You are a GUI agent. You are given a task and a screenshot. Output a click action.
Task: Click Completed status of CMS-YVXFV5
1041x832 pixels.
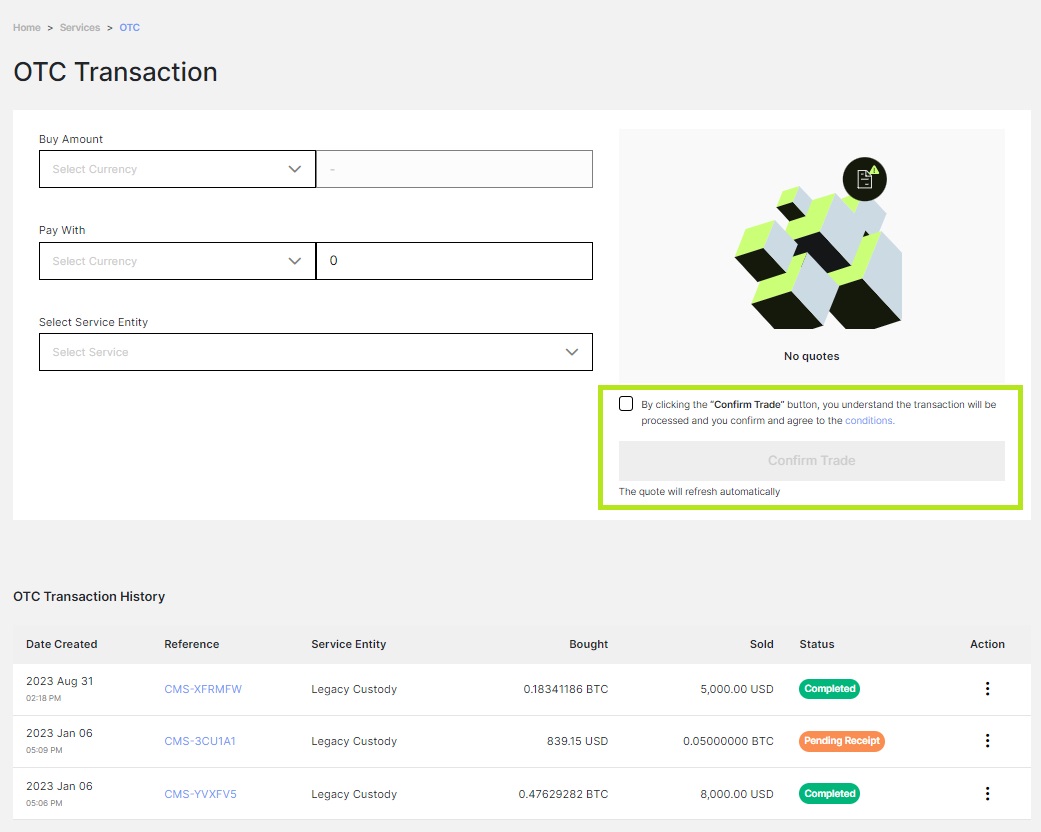click(x=829, y=793)
